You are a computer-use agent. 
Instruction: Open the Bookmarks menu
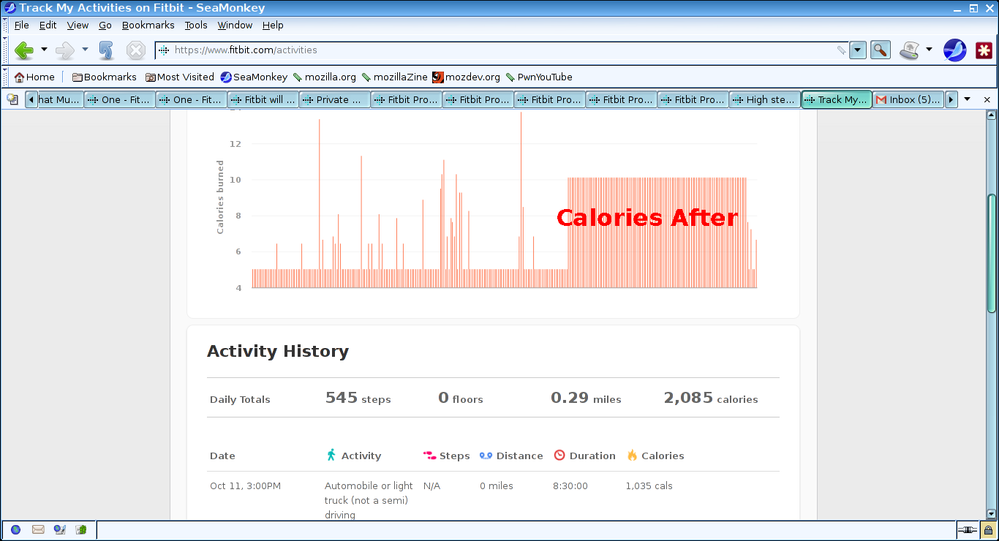point(148,25)
